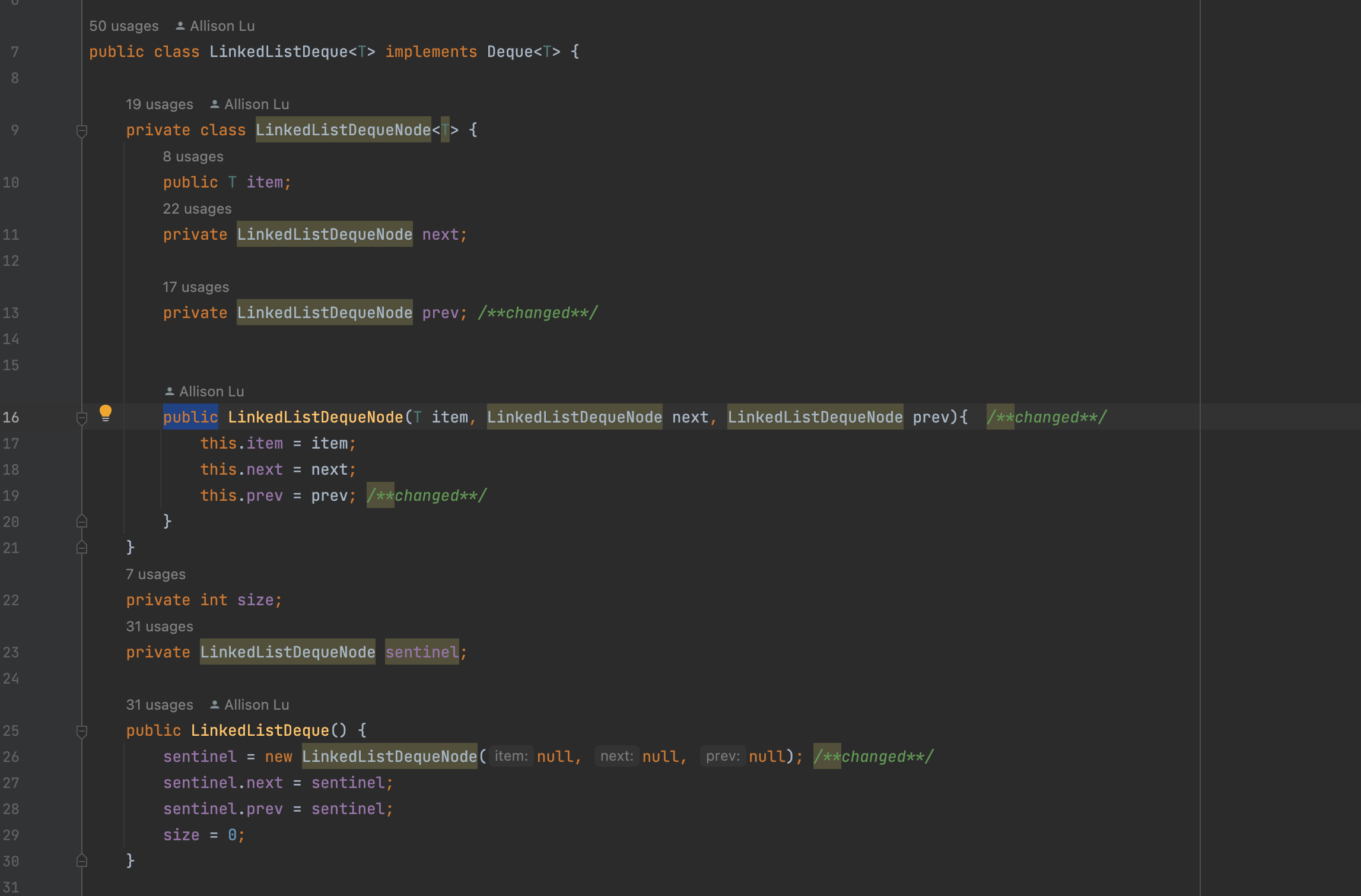Click author icon above LinkedListDequeNode class declaration
Viewport: 1361px width, 896px height.
(x=215, y=104)
